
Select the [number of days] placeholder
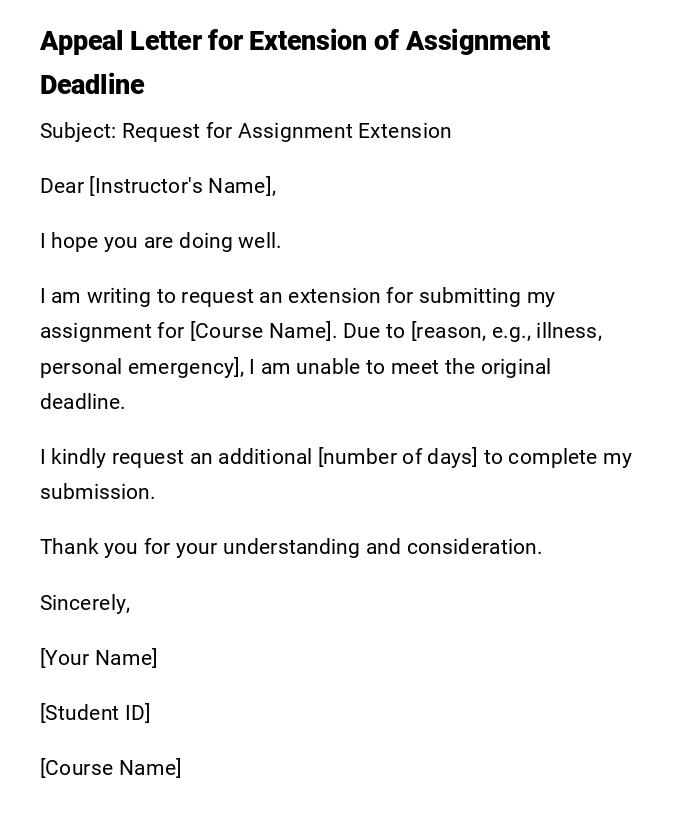pos(397,457)
